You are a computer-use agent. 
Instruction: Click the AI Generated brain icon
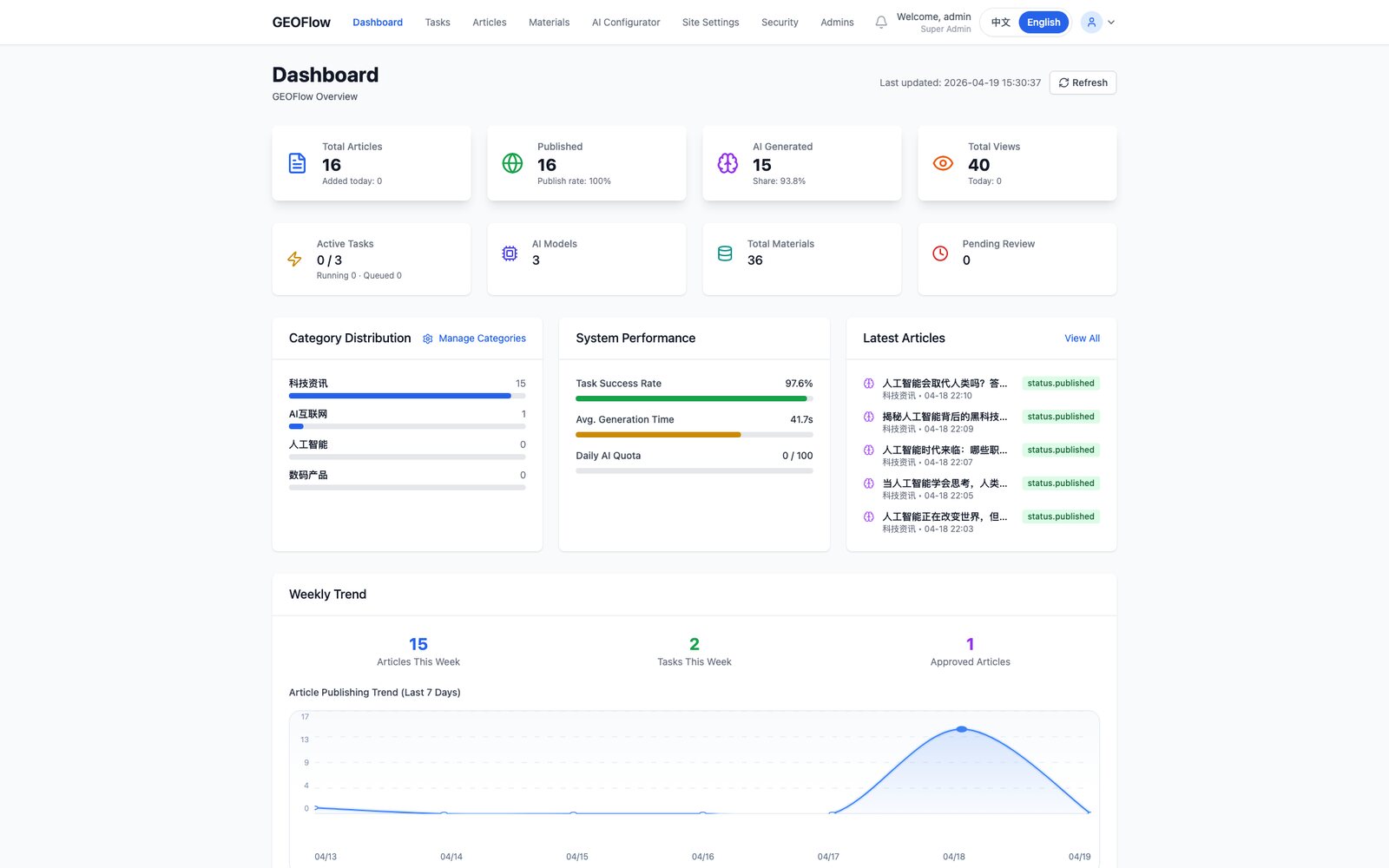727,163
